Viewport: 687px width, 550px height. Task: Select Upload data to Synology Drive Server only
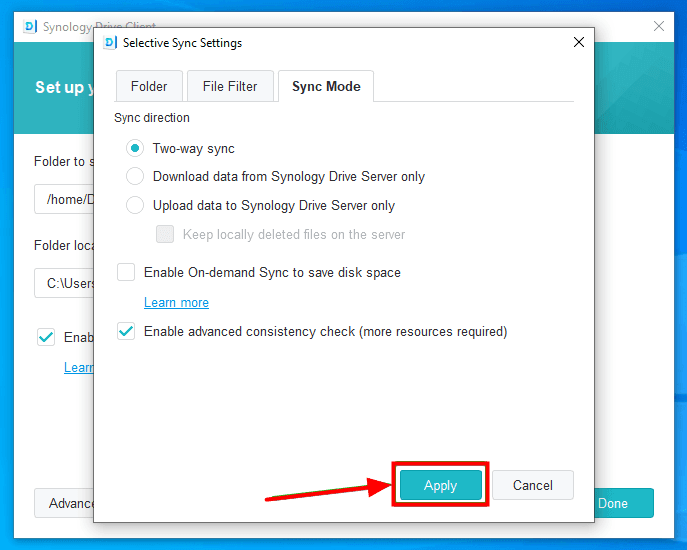click(135, 205)
